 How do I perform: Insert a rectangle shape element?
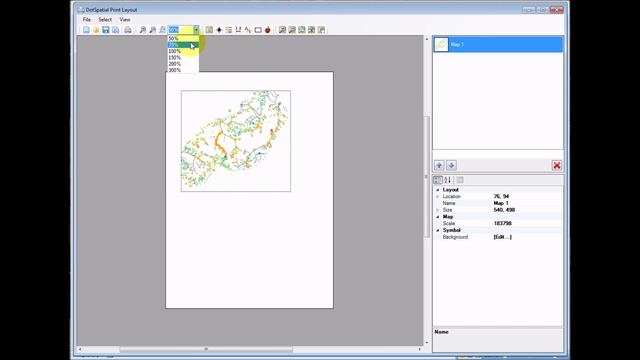[258, 30]
